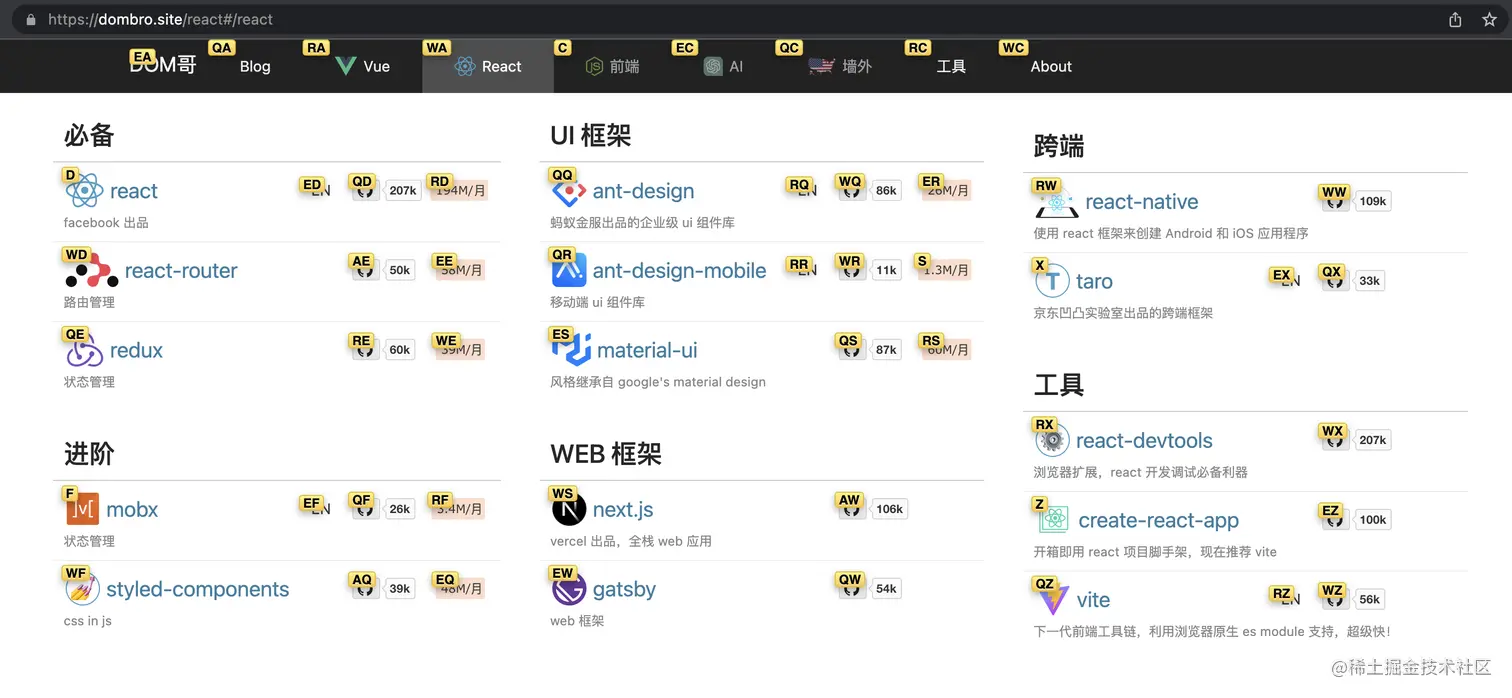Click the browser address bar URL

click(x=160, y=19)
